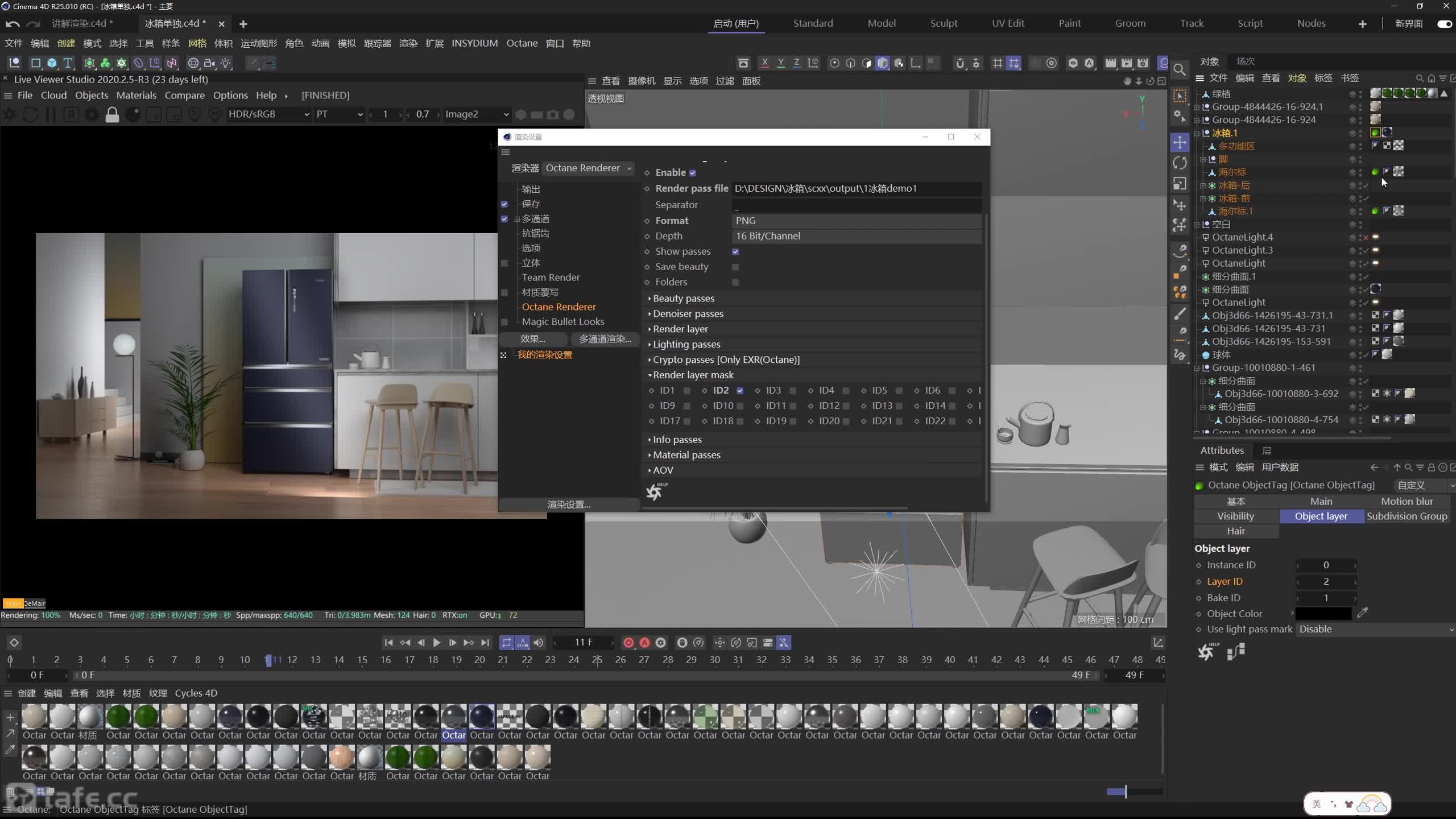Open the Camera object tool icon
This screenshot has width=1456, height=819.
coord(210,63)
